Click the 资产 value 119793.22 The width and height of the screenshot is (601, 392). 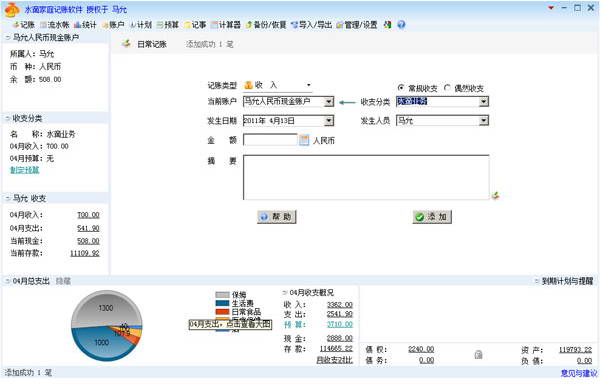[x=575, y=349]
